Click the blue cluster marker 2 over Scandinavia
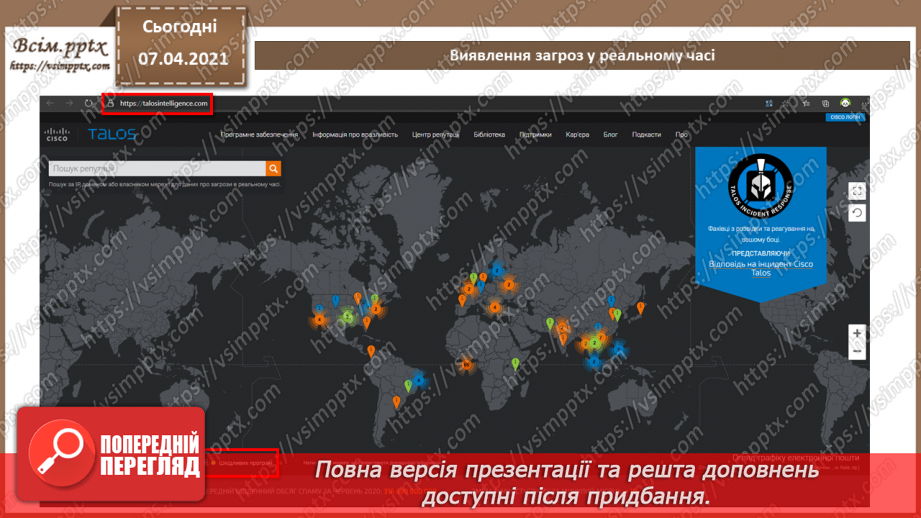This screenshot has width=921, height=518. coord(497,270)
